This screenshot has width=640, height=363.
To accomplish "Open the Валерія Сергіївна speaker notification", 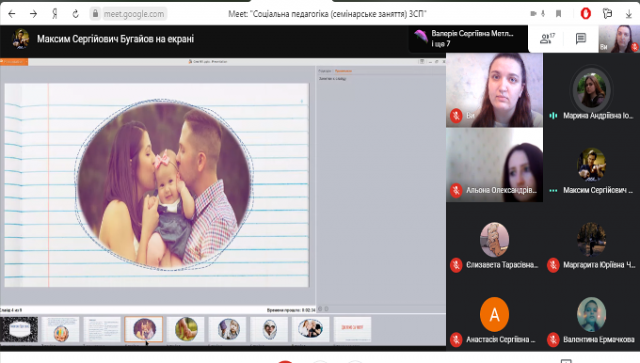I will pyautogui.click(x=468, y=38).
